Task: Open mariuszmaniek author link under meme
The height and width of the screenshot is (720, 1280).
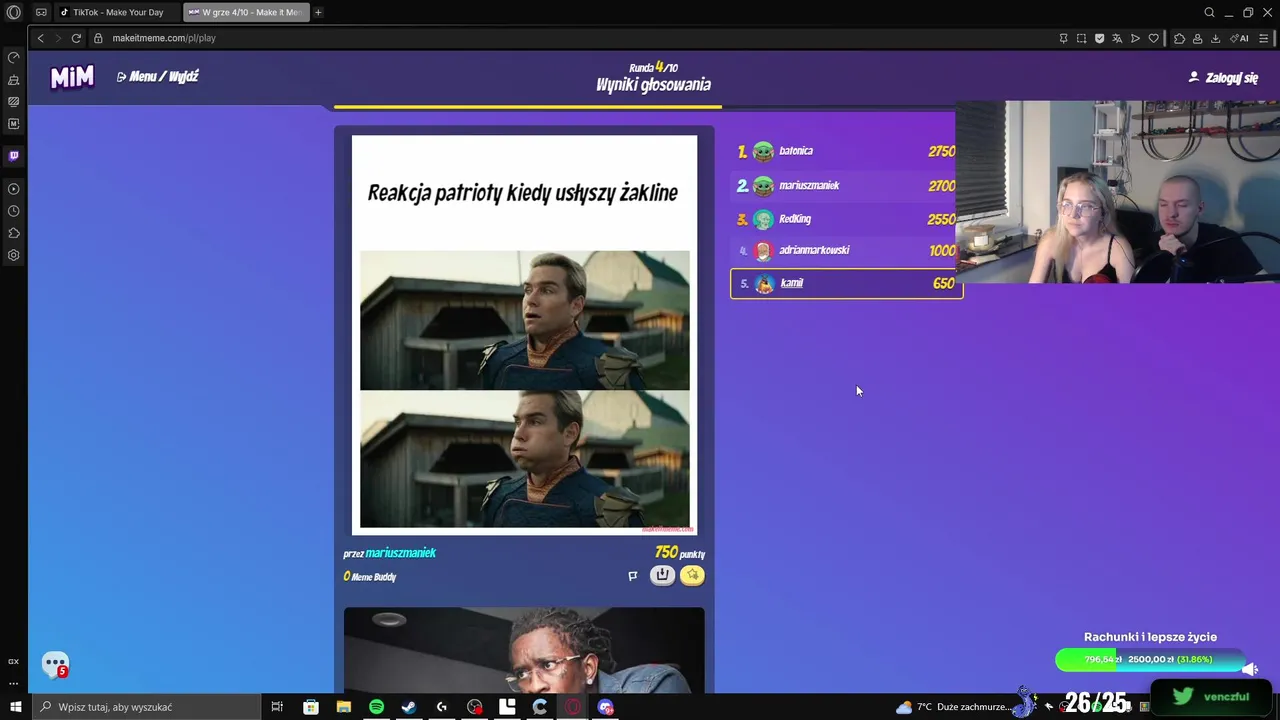Action: [x=400, y=553]
